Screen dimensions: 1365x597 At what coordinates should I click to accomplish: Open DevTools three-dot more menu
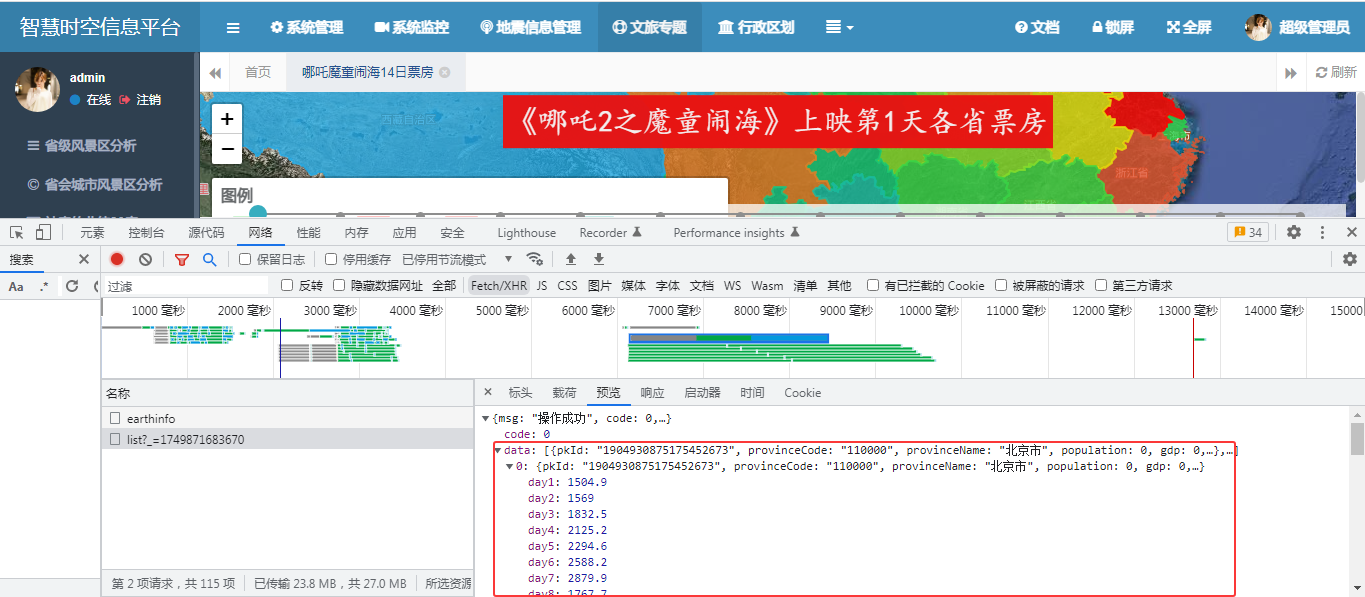(1322, 232)
